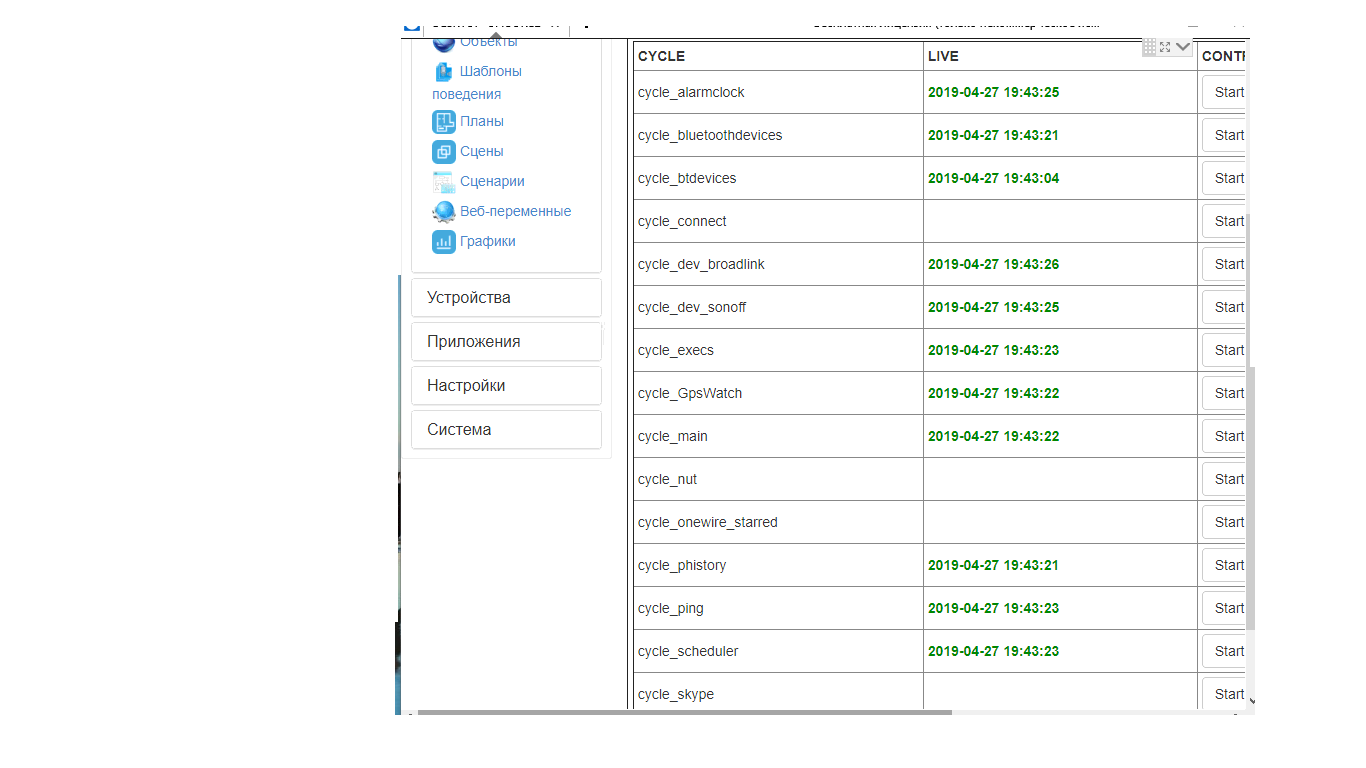Click the live timestamp for cycle_scheduler
Image resolution: width=1366 pixels, height=768 pixels.
993,651
